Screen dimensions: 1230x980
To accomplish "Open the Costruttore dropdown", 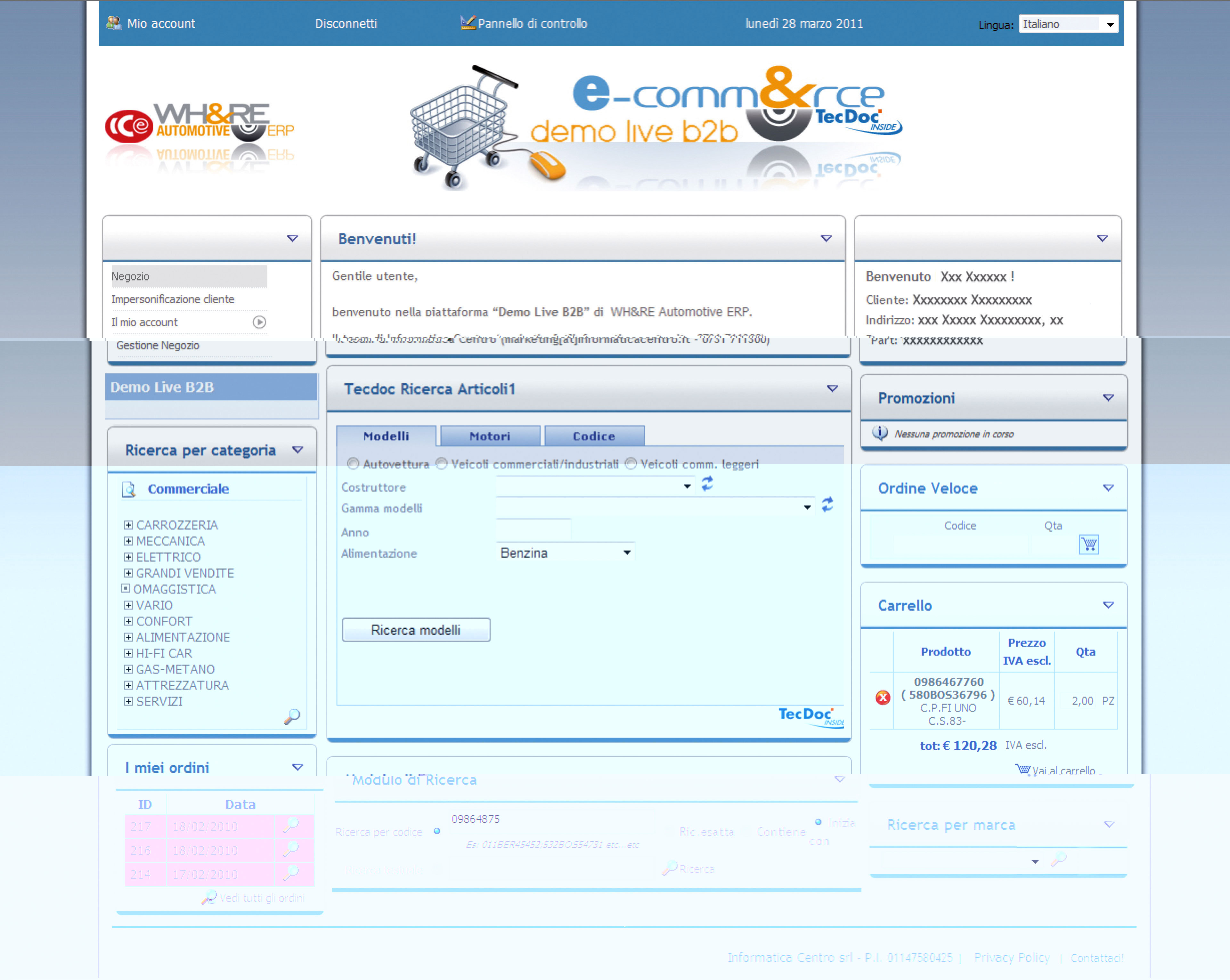I will pos(595,486).
